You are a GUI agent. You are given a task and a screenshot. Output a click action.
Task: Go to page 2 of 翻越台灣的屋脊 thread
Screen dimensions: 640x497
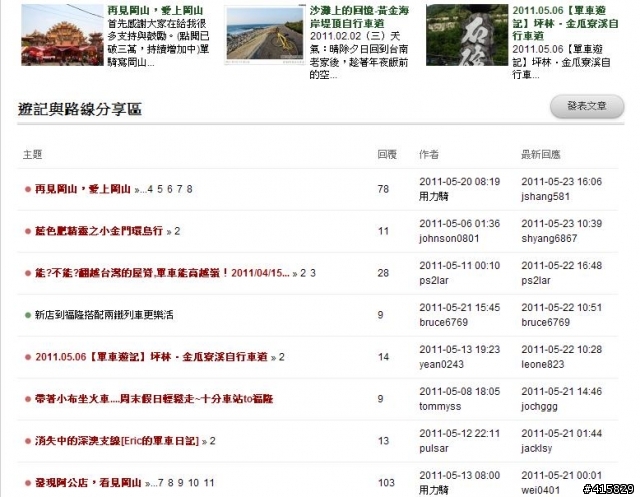click(x=303, y=273)
